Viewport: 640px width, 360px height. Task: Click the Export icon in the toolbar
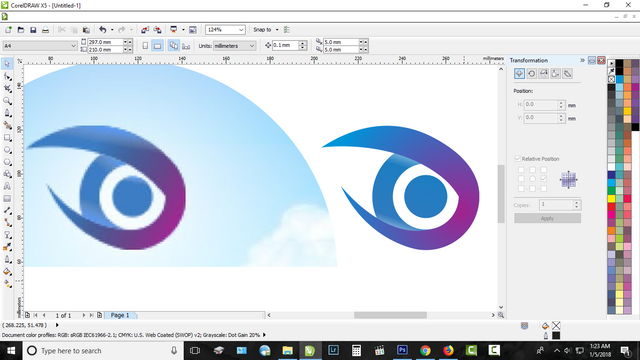coord(157,30)
